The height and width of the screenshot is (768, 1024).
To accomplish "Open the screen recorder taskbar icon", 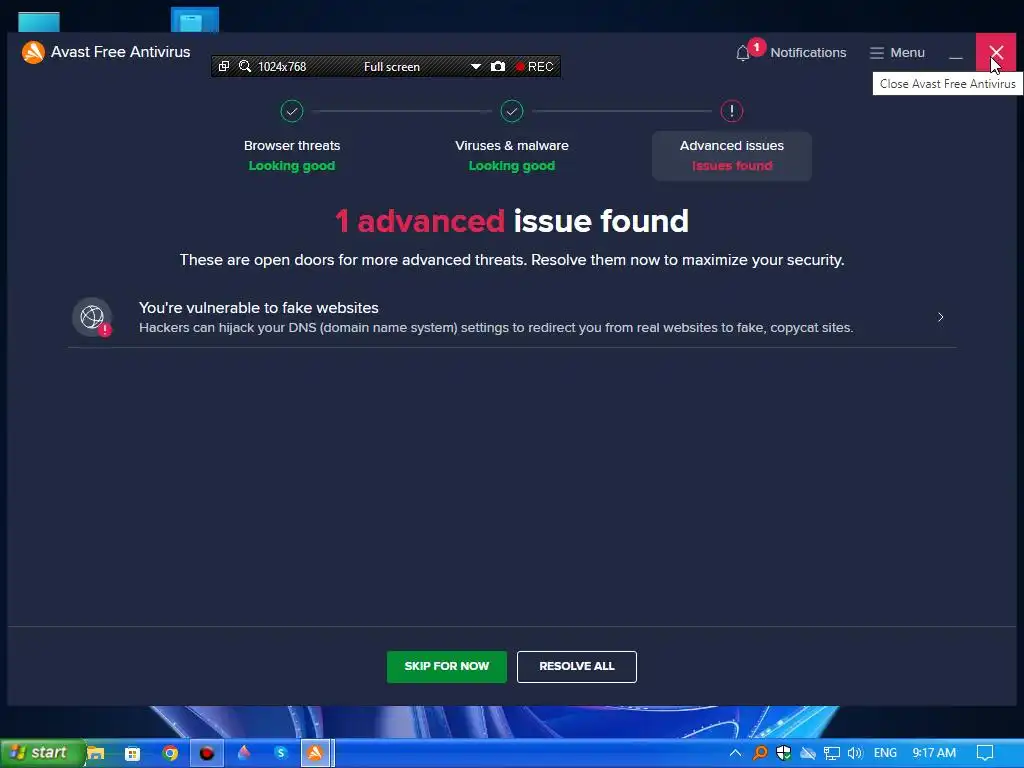I will click(x=207, y=754).
